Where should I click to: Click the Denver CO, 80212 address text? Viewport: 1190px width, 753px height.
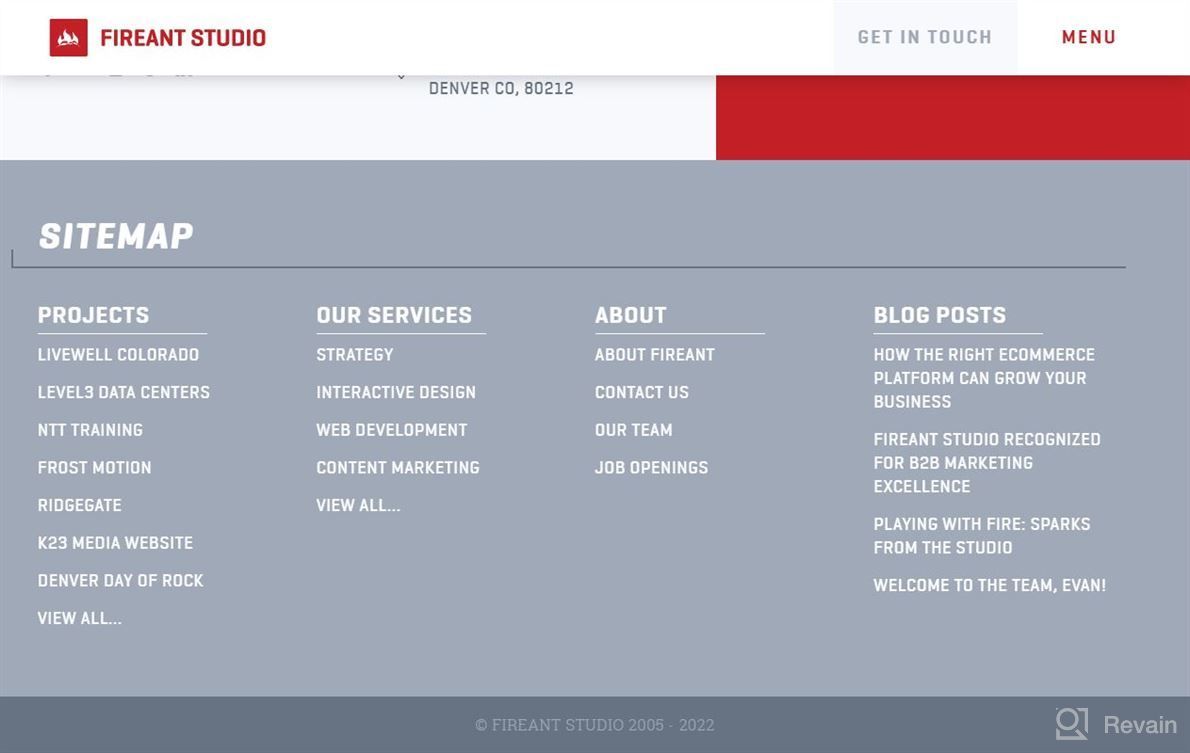pyautogui.click(x=501, y=88)
